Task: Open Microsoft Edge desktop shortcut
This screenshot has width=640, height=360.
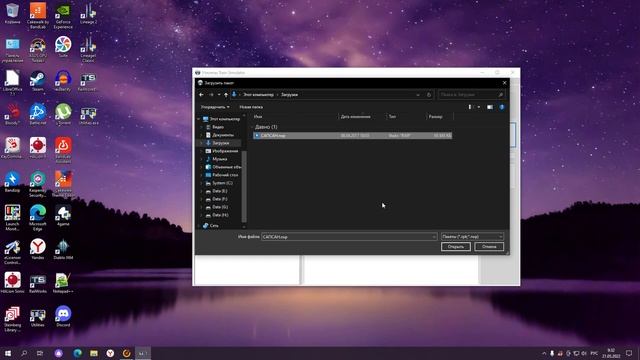Action: pos(38,218)
